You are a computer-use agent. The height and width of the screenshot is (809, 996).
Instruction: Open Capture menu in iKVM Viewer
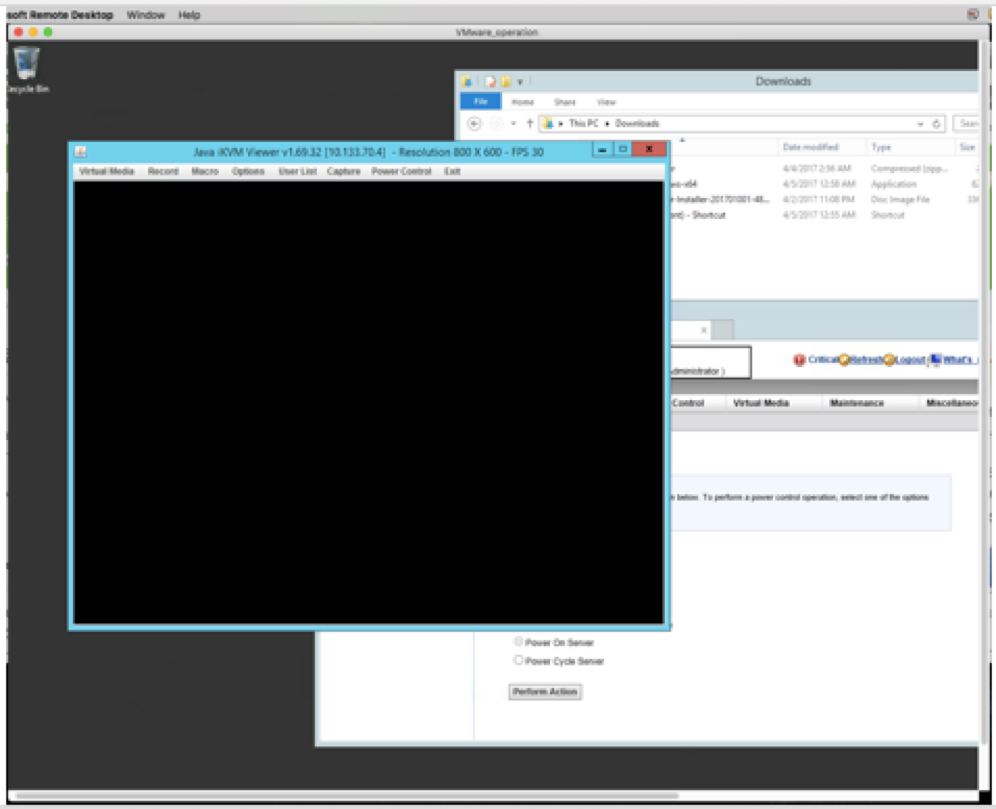coord(344,171)
